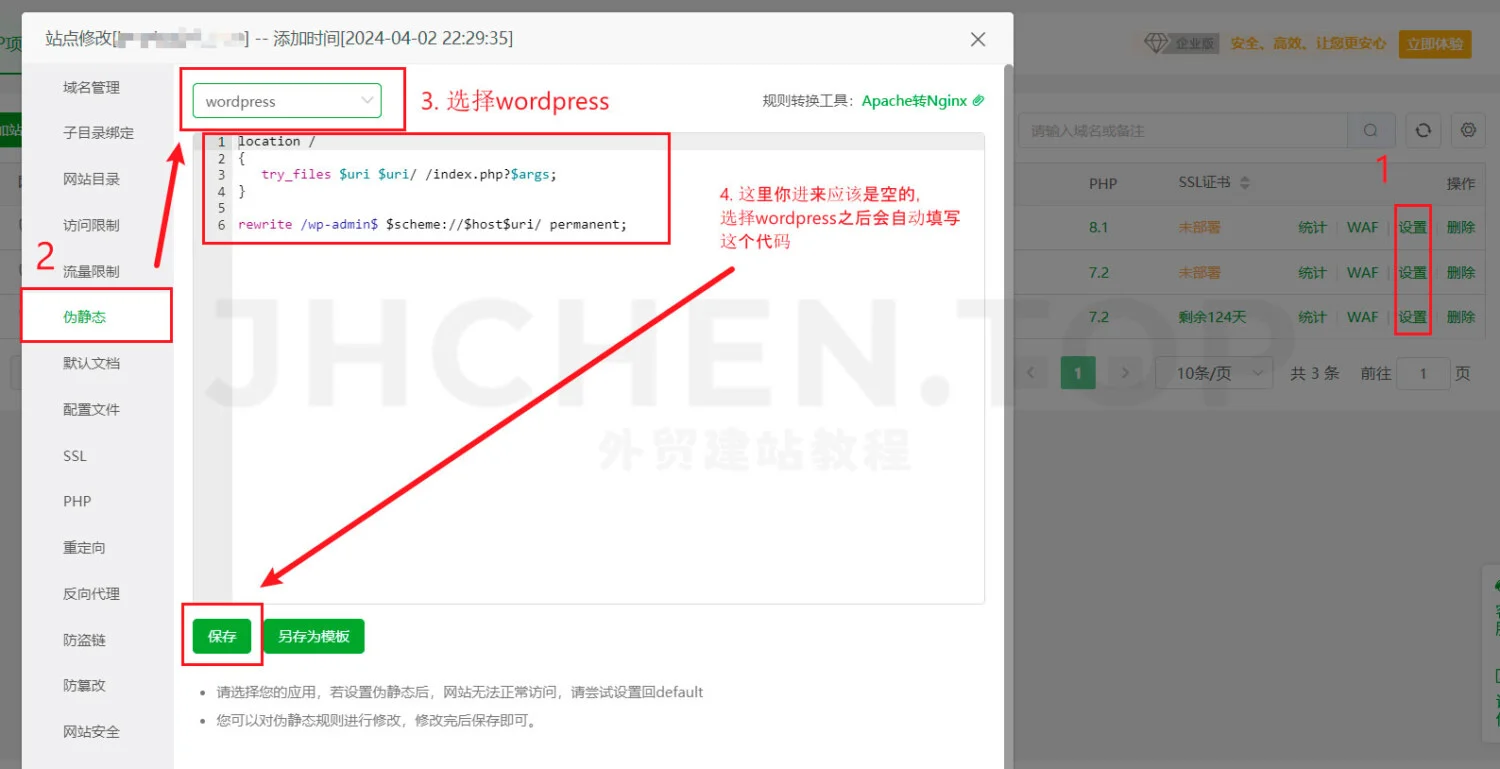Open WAF in the 剩余124天 row
Viewport: 1500px width, 769px height.
pyautogui.click(x=1362, y=317)
